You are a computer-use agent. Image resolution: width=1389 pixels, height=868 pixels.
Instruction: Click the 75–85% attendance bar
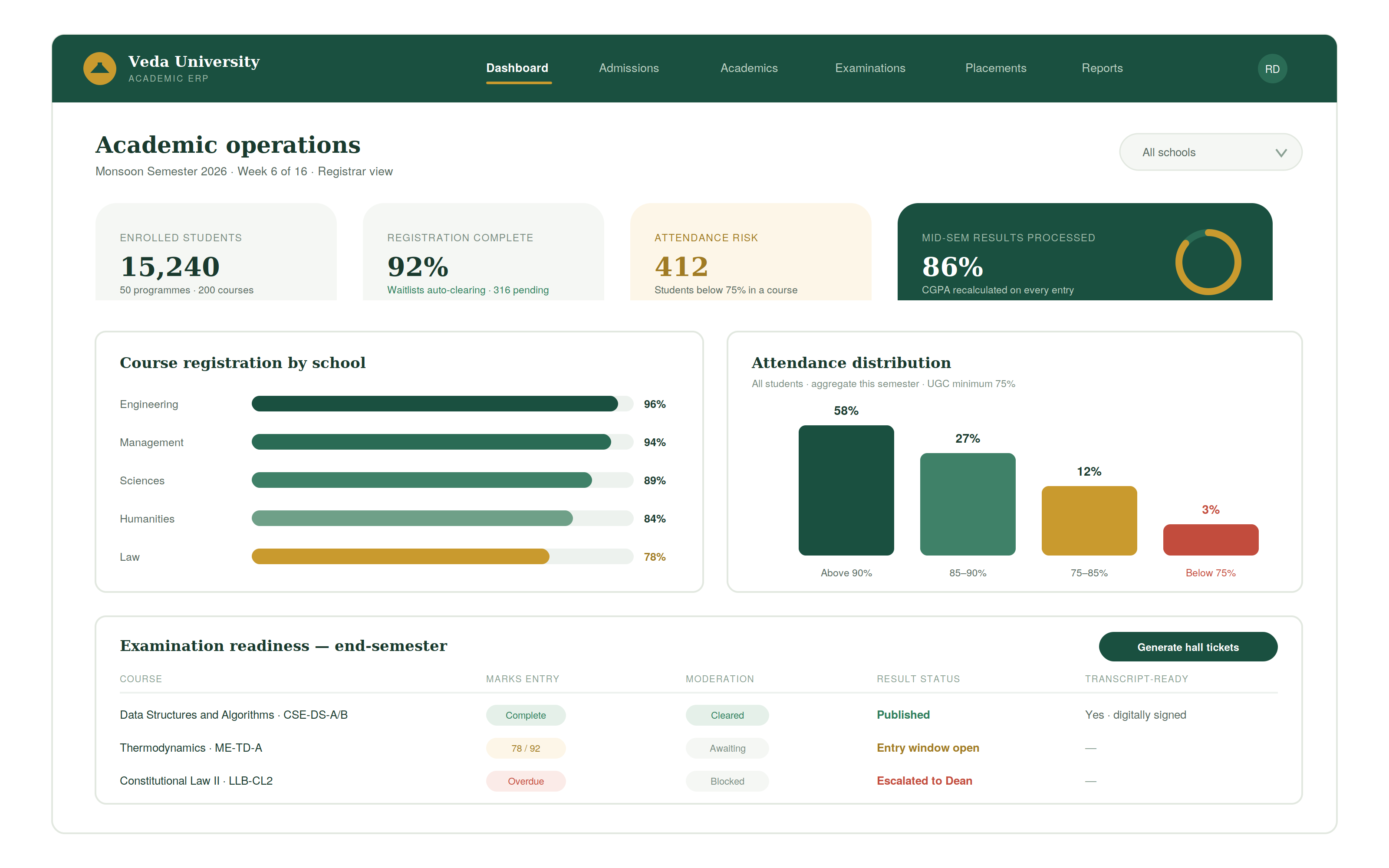[x=1089, y=521]
